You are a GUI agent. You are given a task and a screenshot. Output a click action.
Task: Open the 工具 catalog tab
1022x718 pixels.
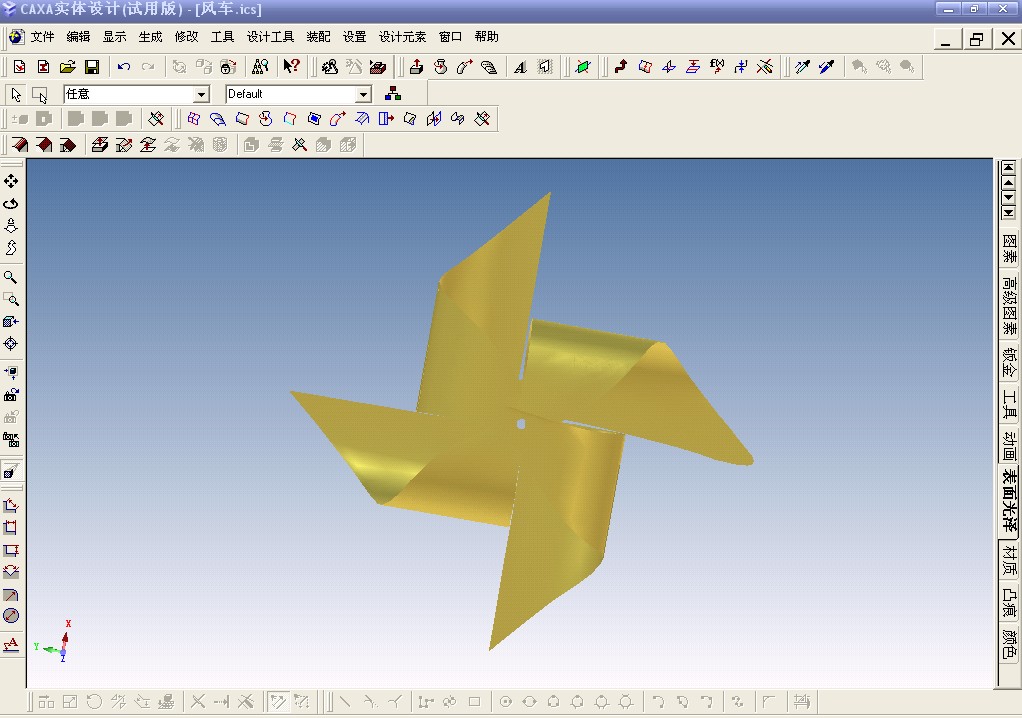(1009, 404)
